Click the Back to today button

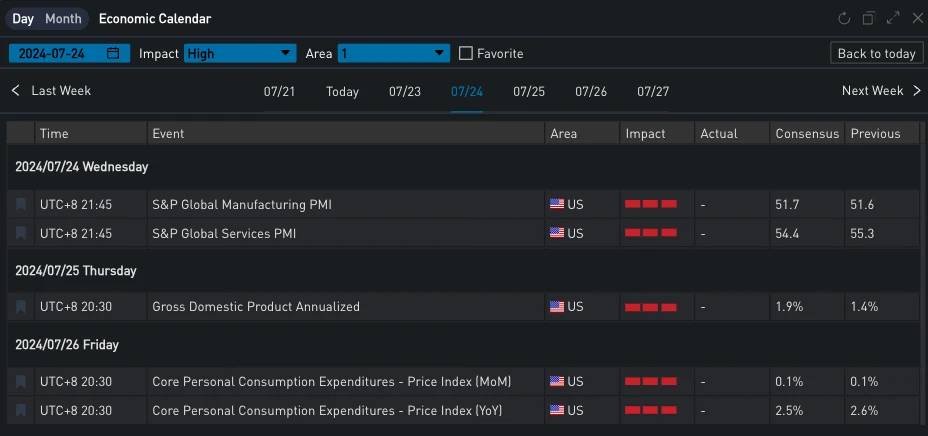point(876,53)
